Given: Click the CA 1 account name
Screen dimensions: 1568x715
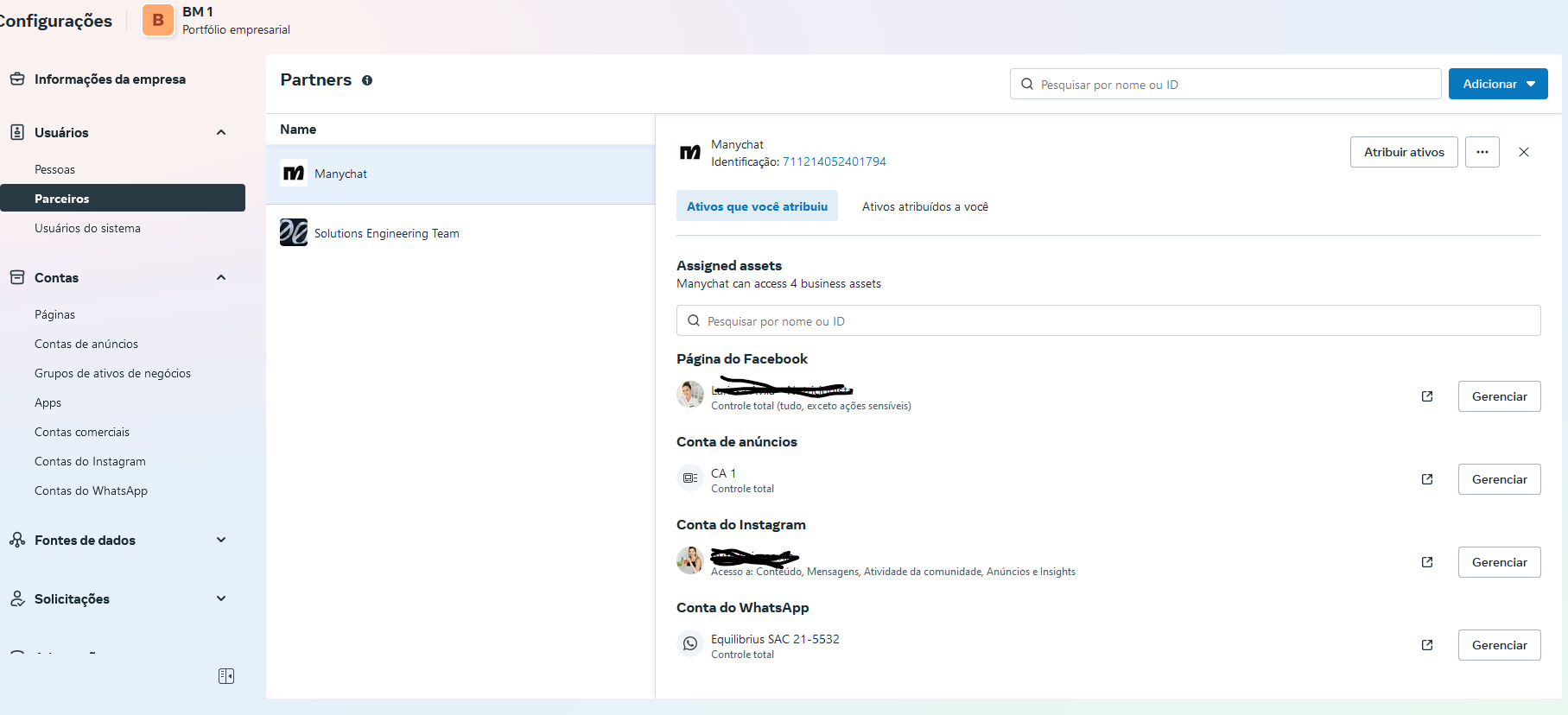Looking at the screenshot, I should (x=723, y=473).
